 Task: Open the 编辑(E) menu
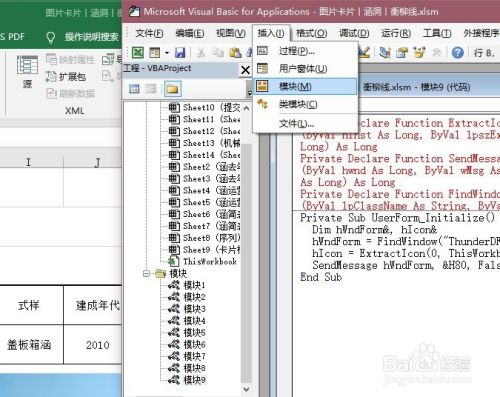[x=190, y=33]
